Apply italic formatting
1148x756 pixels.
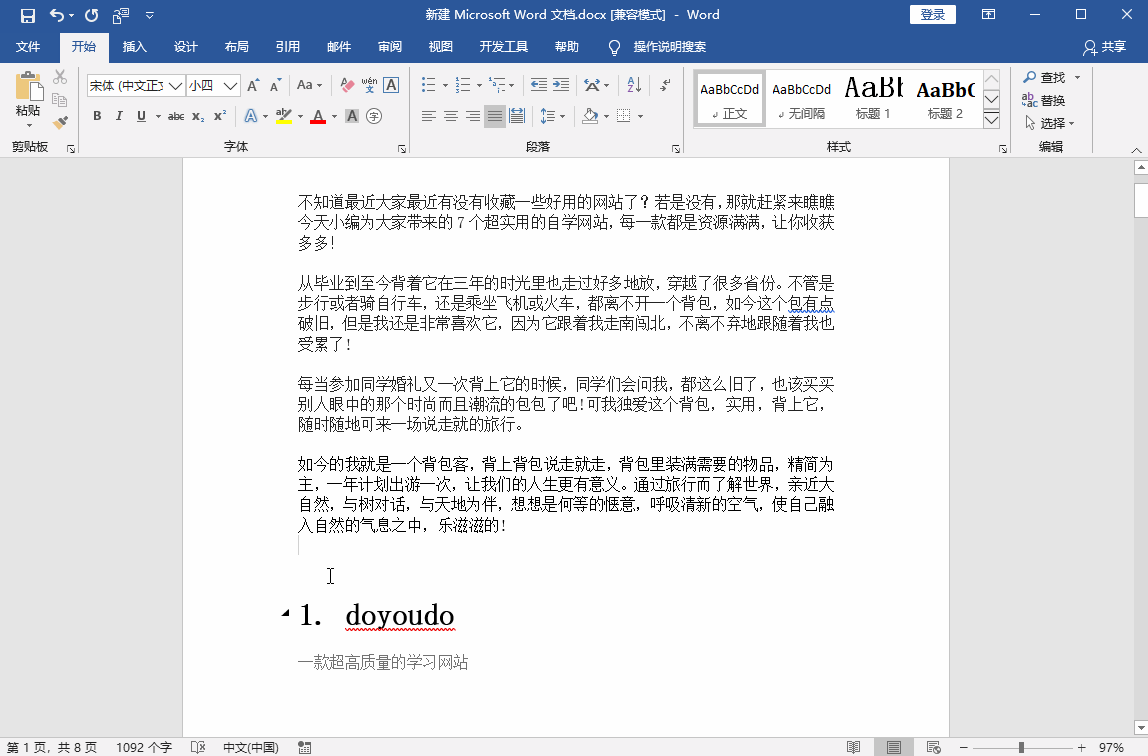coord(120,116)
